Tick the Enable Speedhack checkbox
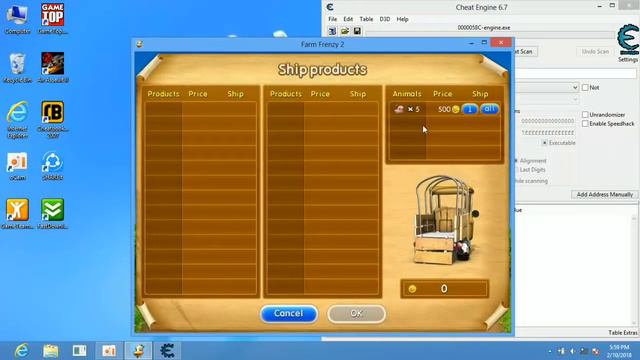 coord(585,124)
